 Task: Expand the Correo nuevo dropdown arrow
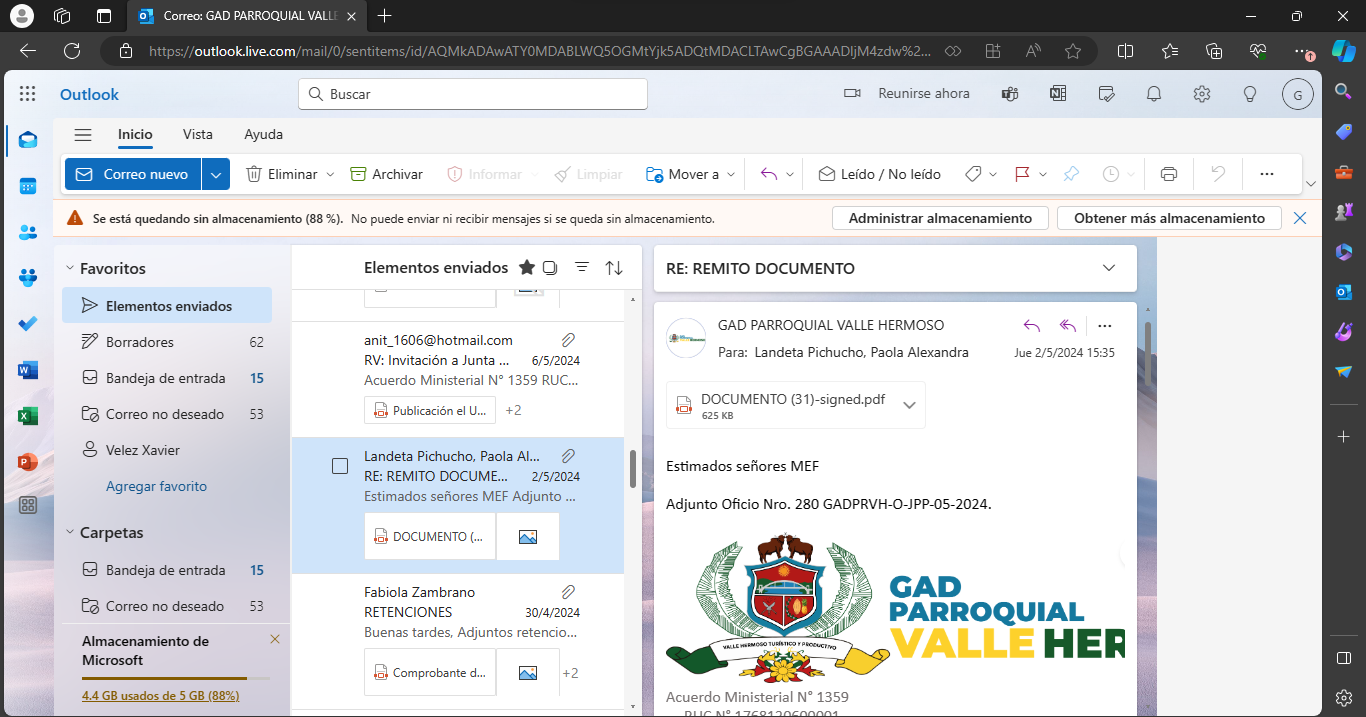(x=216, y=174)
